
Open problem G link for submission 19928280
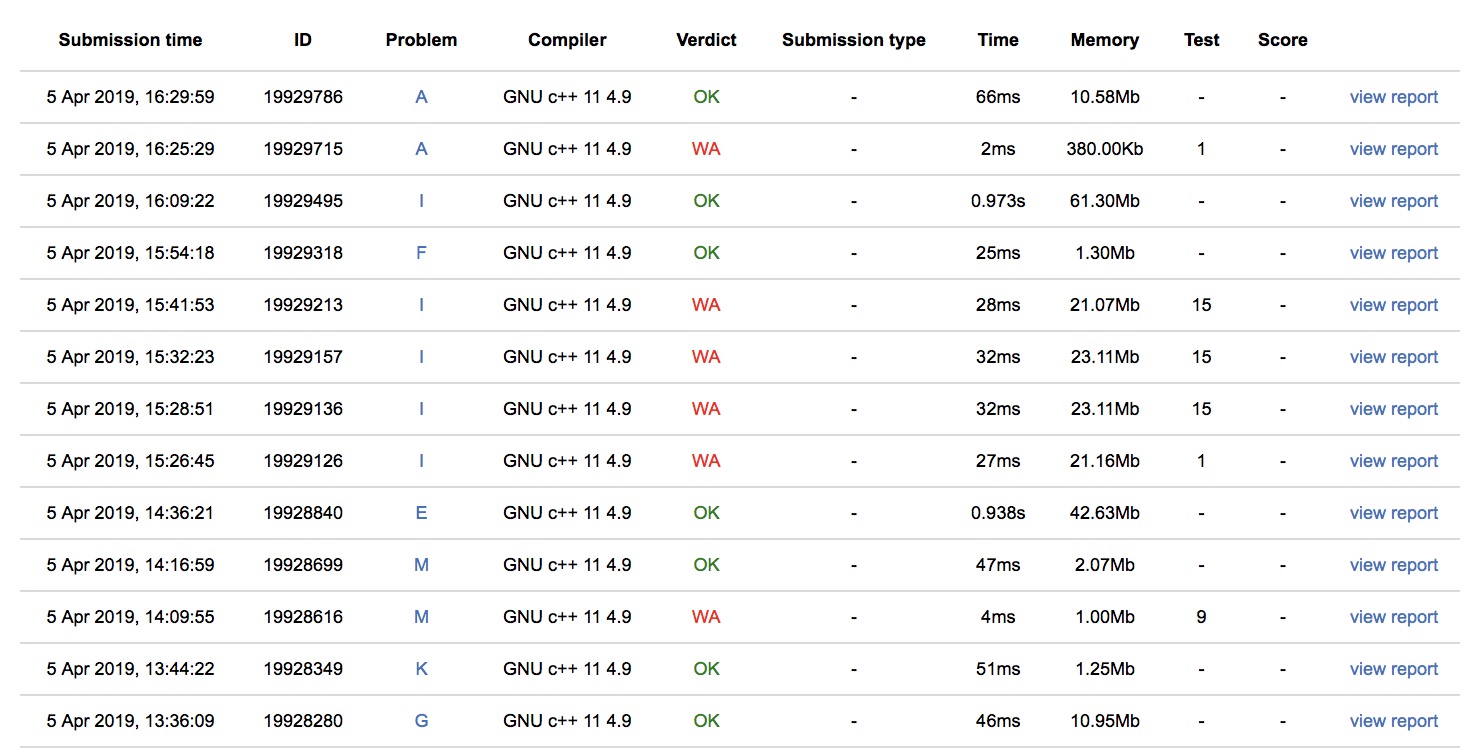[x=421, y=721]
